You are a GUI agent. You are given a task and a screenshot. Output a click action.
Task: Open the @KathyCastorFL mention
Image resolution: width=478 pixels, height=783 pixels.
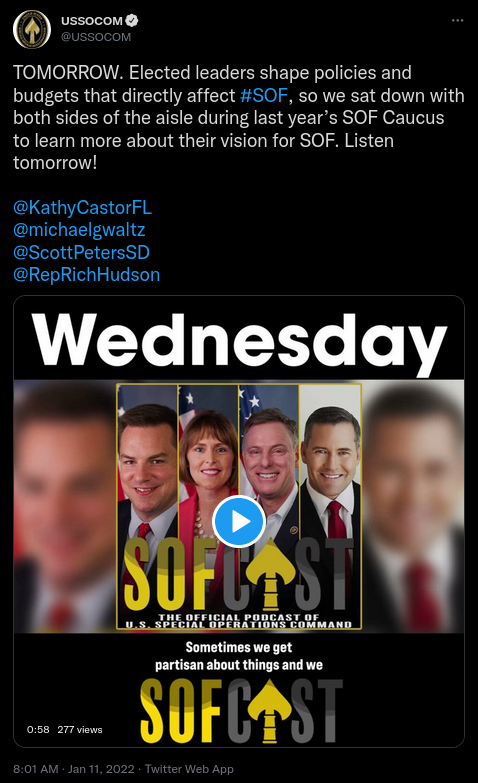point(82,207)
